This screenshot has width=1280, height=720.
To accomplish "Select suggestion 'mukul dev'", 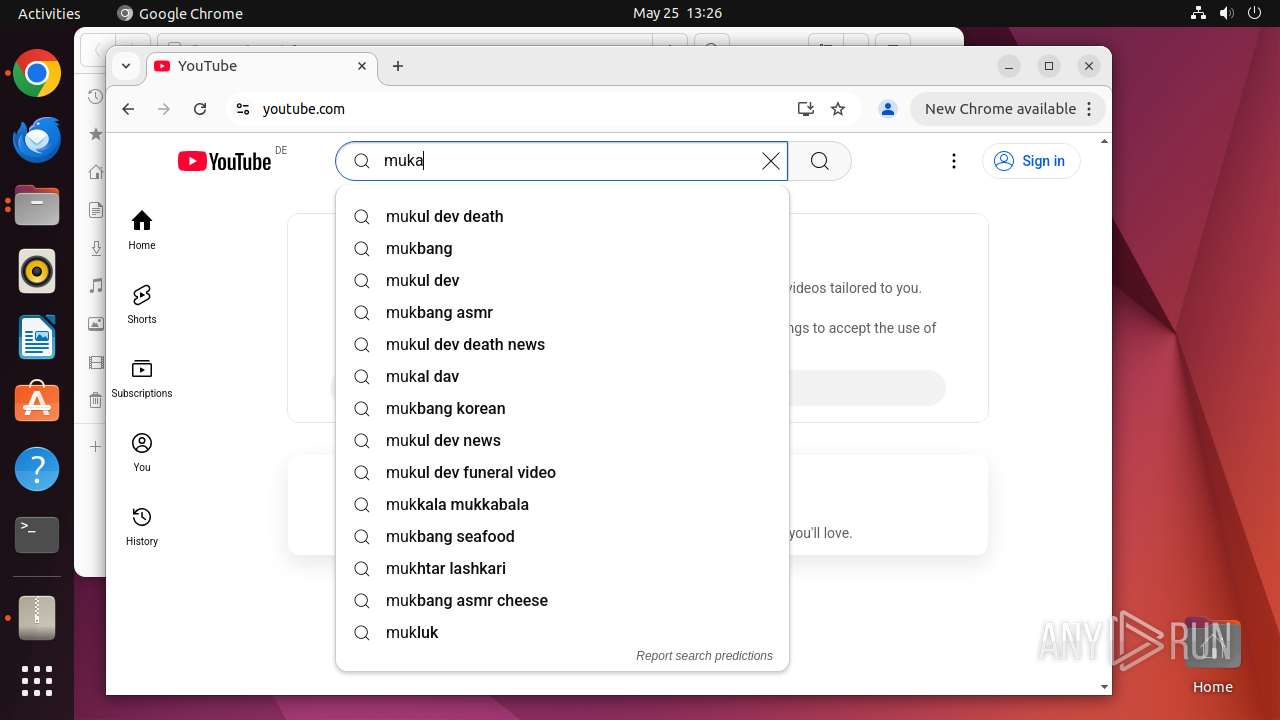I will click(x=562, y=280).
